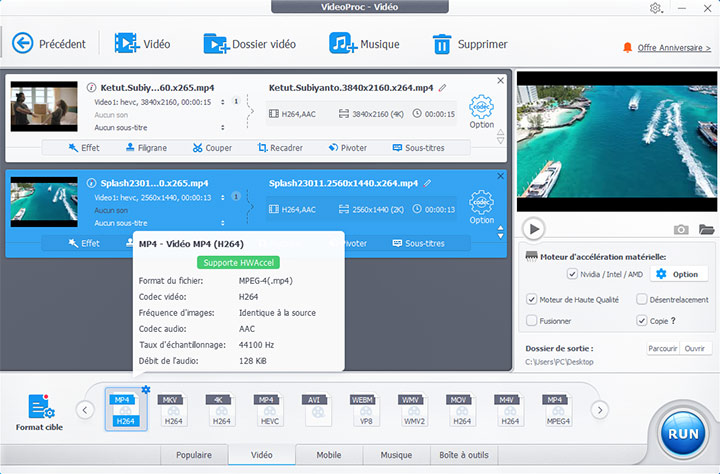Switch to Boîte à outils tab
Screen dimensions: 720x474
tap(464, 455)
